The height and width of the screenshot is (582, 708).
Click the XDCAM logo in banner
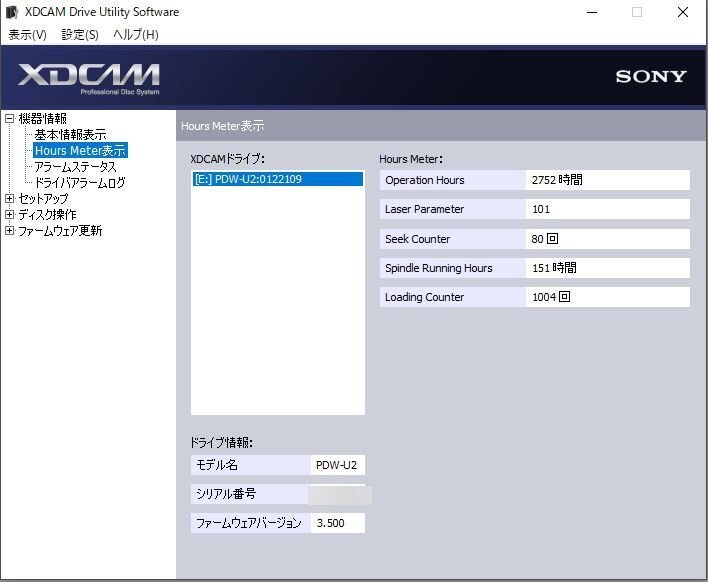coord(88,79)
